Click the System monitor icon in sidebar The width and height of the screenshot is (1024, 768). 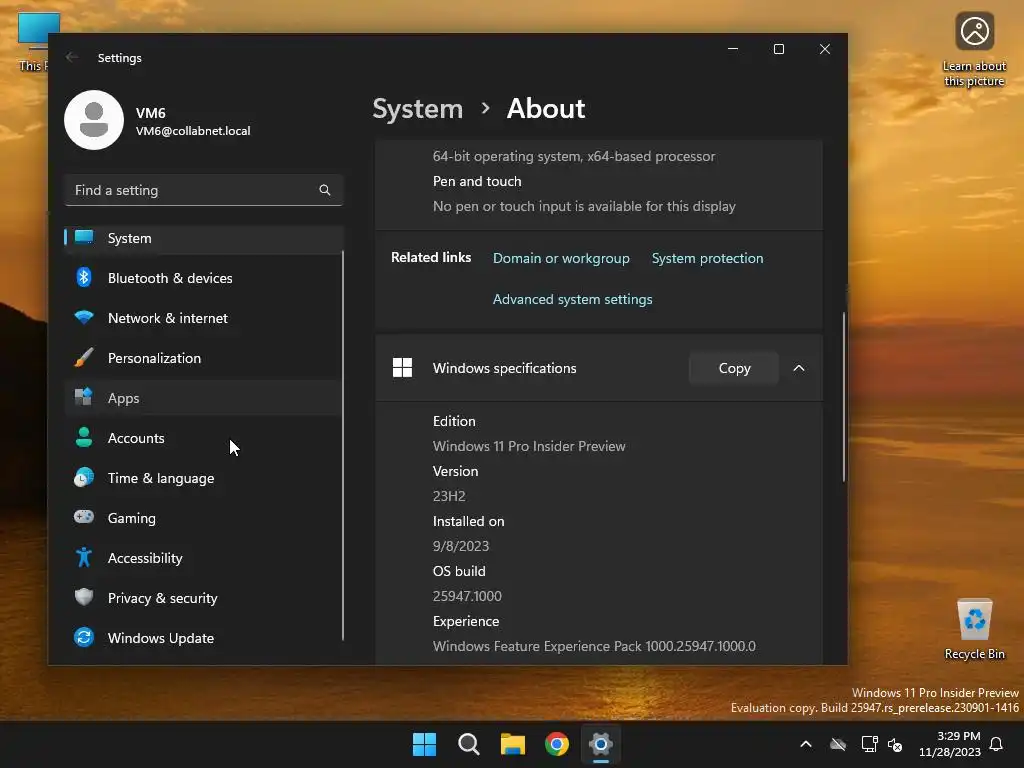click(x=84, y=237)
